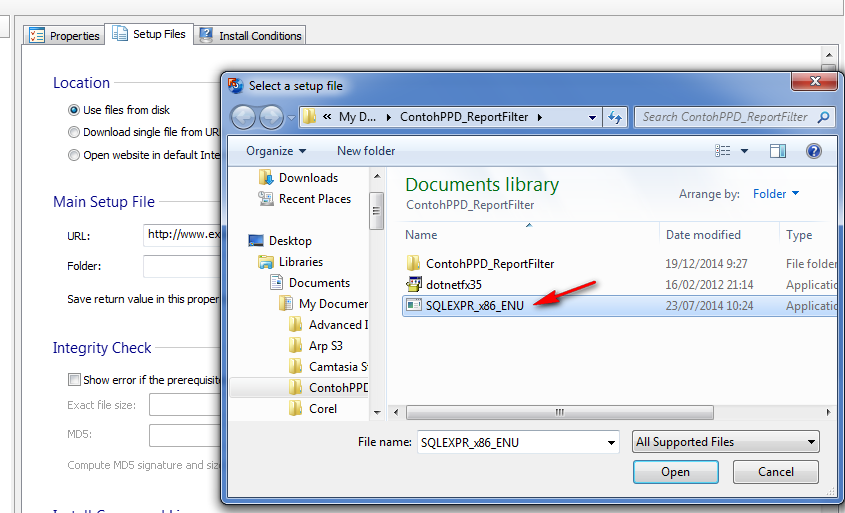
Task: Switch to the Setup Files tab
Action: click(149, 34)
